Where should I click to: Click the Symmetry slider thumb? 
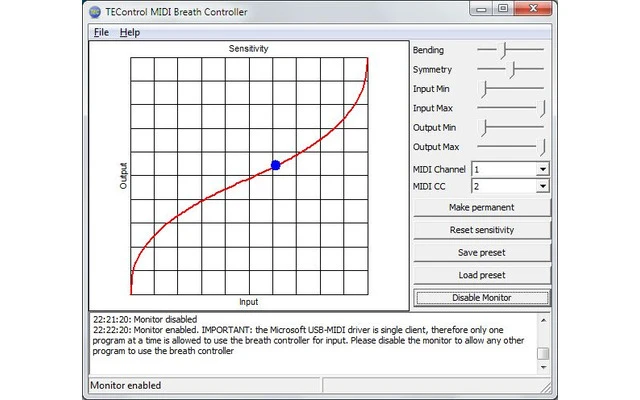pyautogui.click(x=513, y=70)
